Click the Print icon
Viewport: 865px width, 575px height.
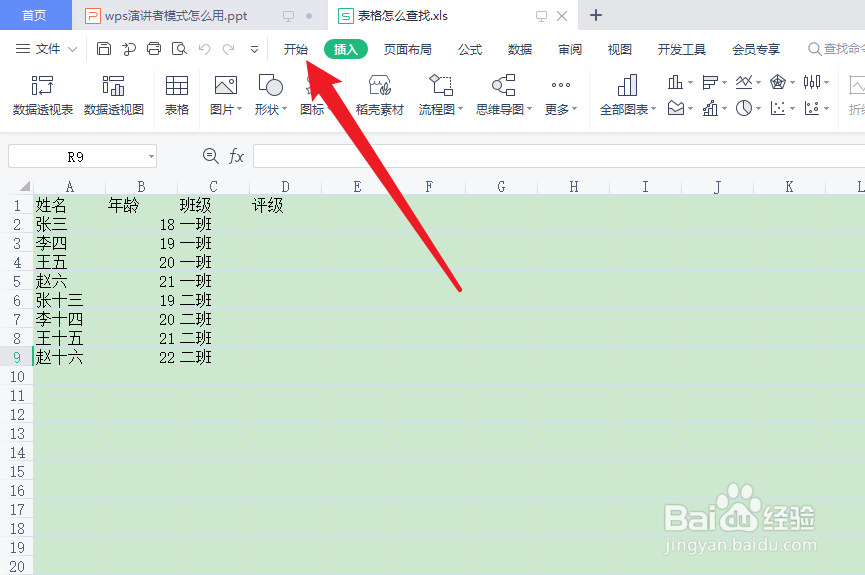(x=154, y=49)
